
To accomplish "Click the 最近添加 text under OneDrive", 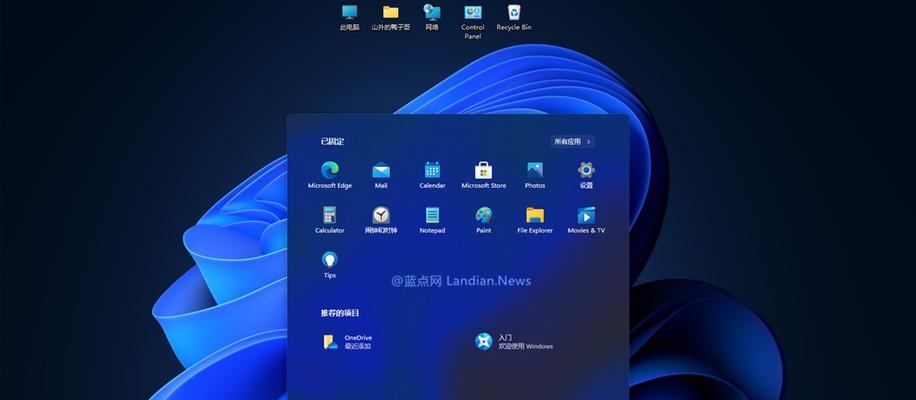I will tap(358, 346).
